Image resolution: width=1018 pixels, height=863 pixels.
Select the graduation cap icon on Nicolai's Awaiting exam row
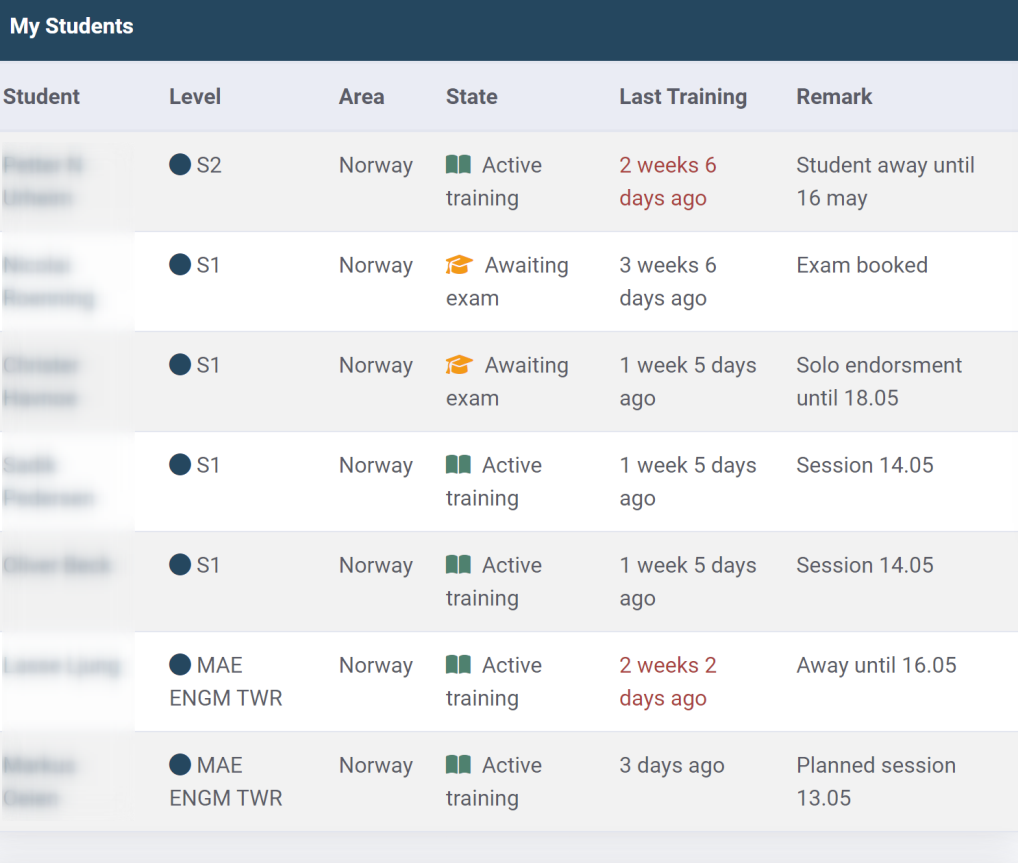459,265
